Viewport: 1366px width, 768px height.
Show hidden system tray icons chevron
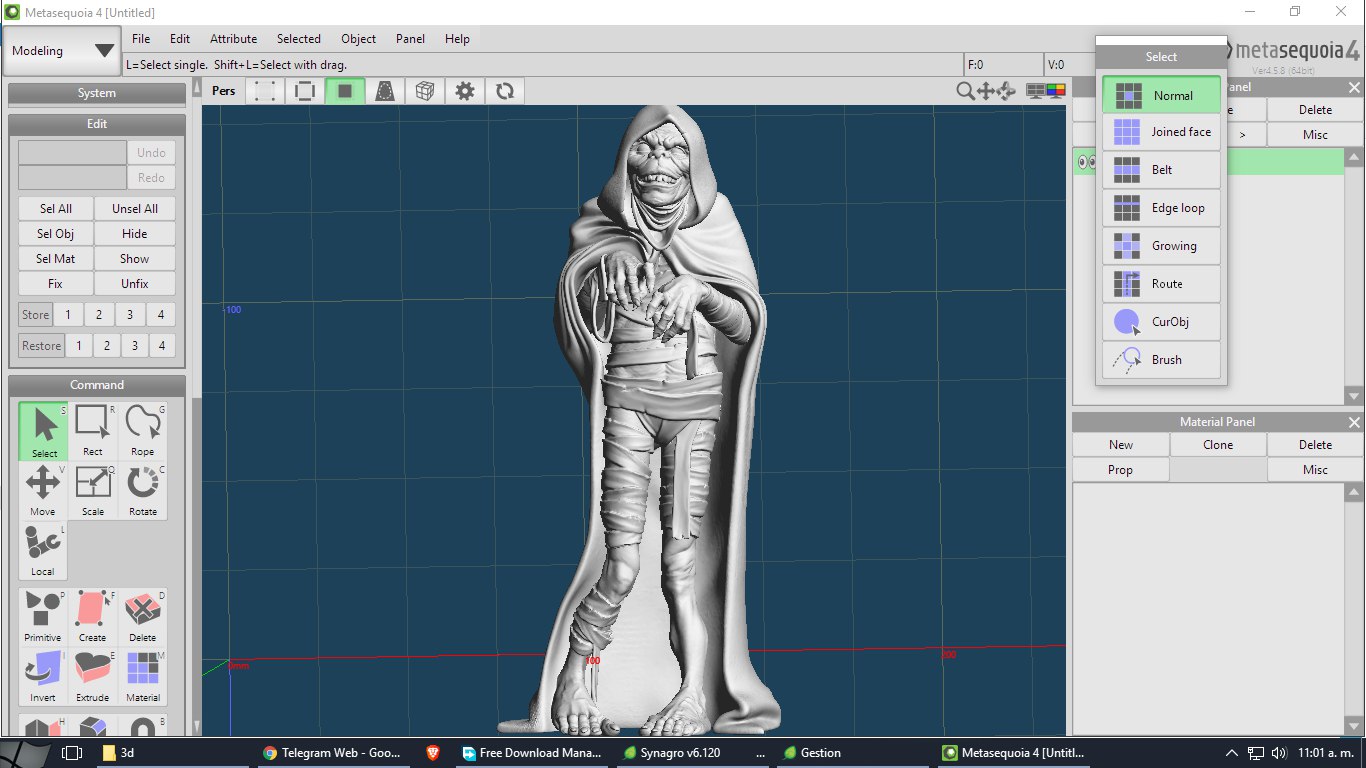point(1231,753)
